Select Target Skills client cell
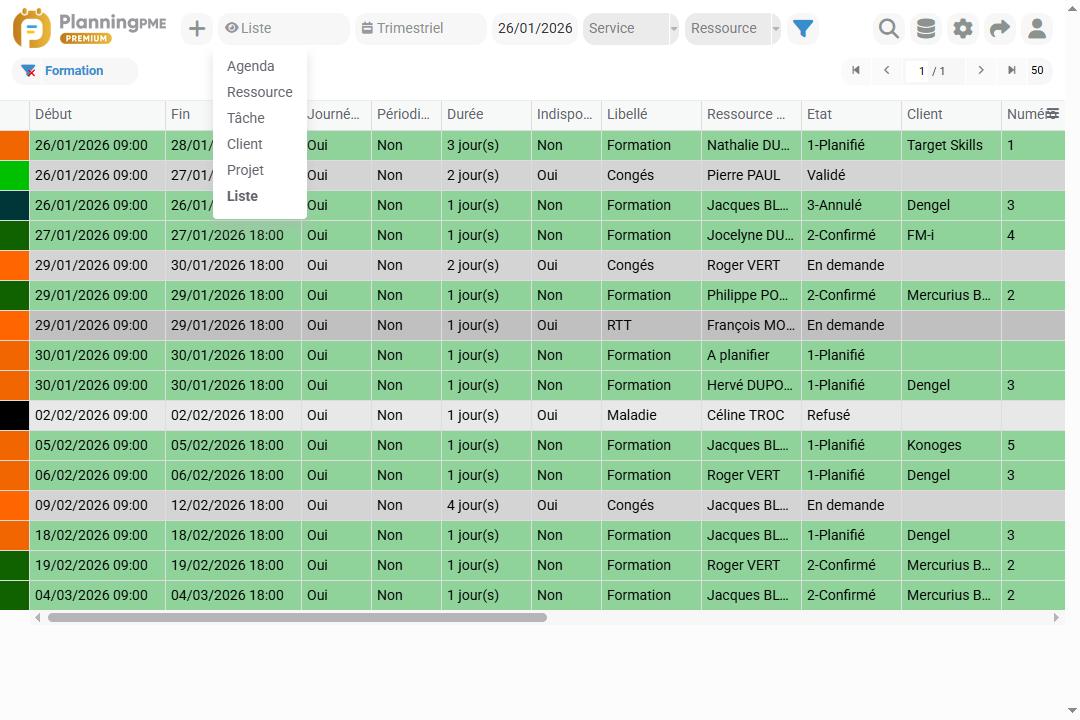Image resolution: width=1080 pixels, height=720 pixels. [951, 145]
